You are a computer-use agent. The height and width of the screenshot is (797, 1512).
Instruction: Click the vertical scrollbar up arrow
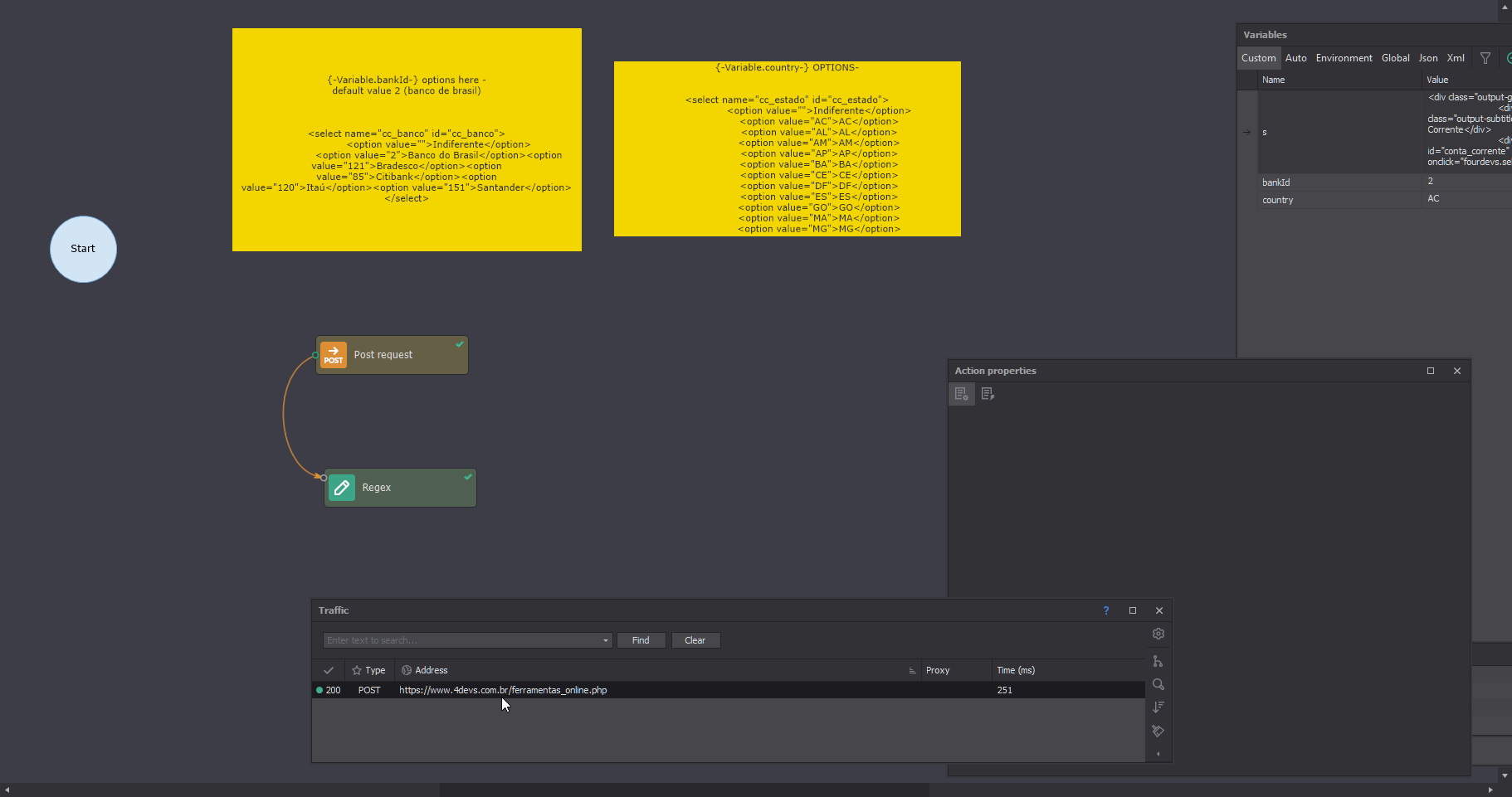point(1505,7)
